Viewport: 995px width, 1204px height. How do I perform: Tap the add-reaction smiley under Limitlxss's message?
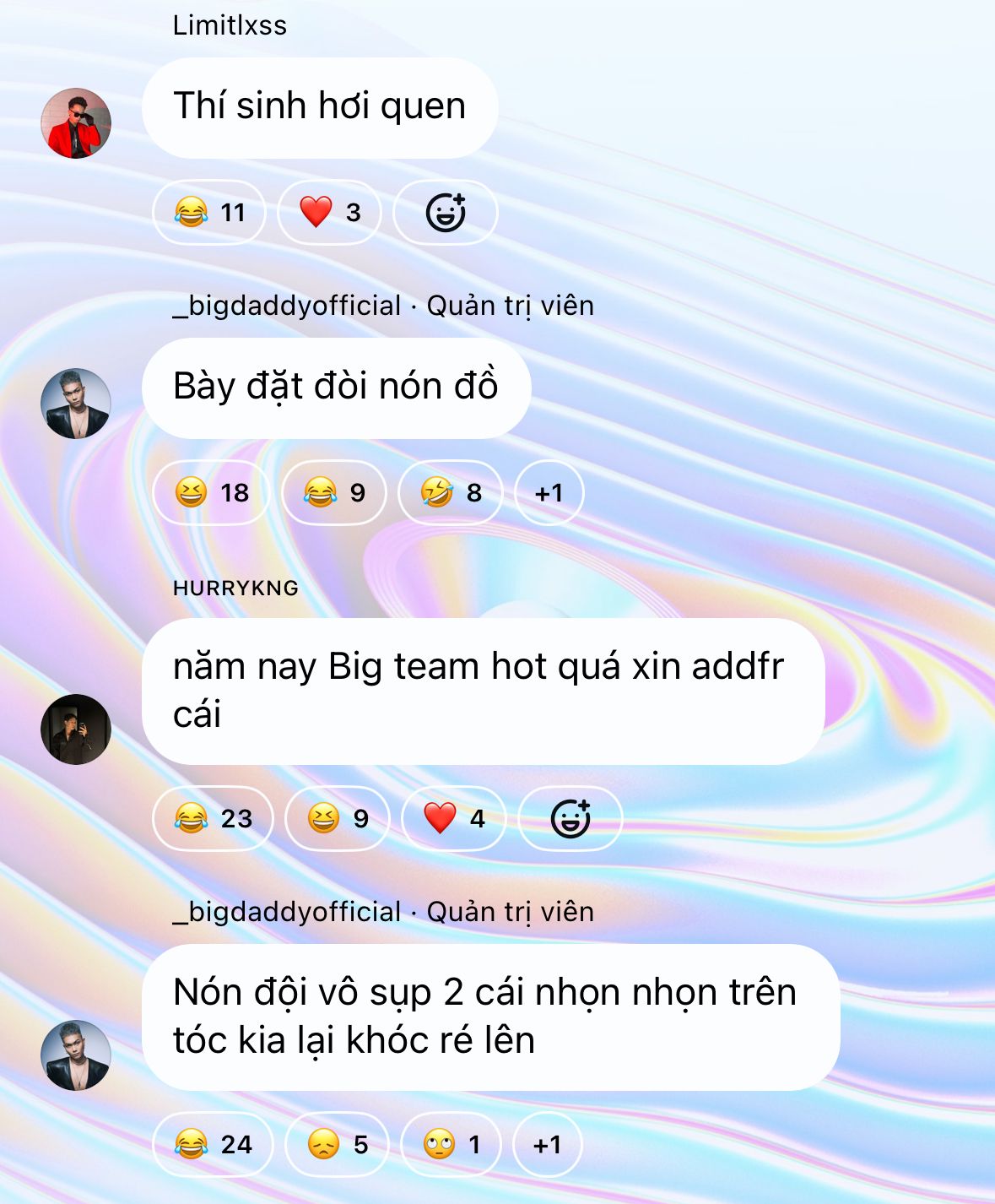pyautogui.click(x=446, y=213)
